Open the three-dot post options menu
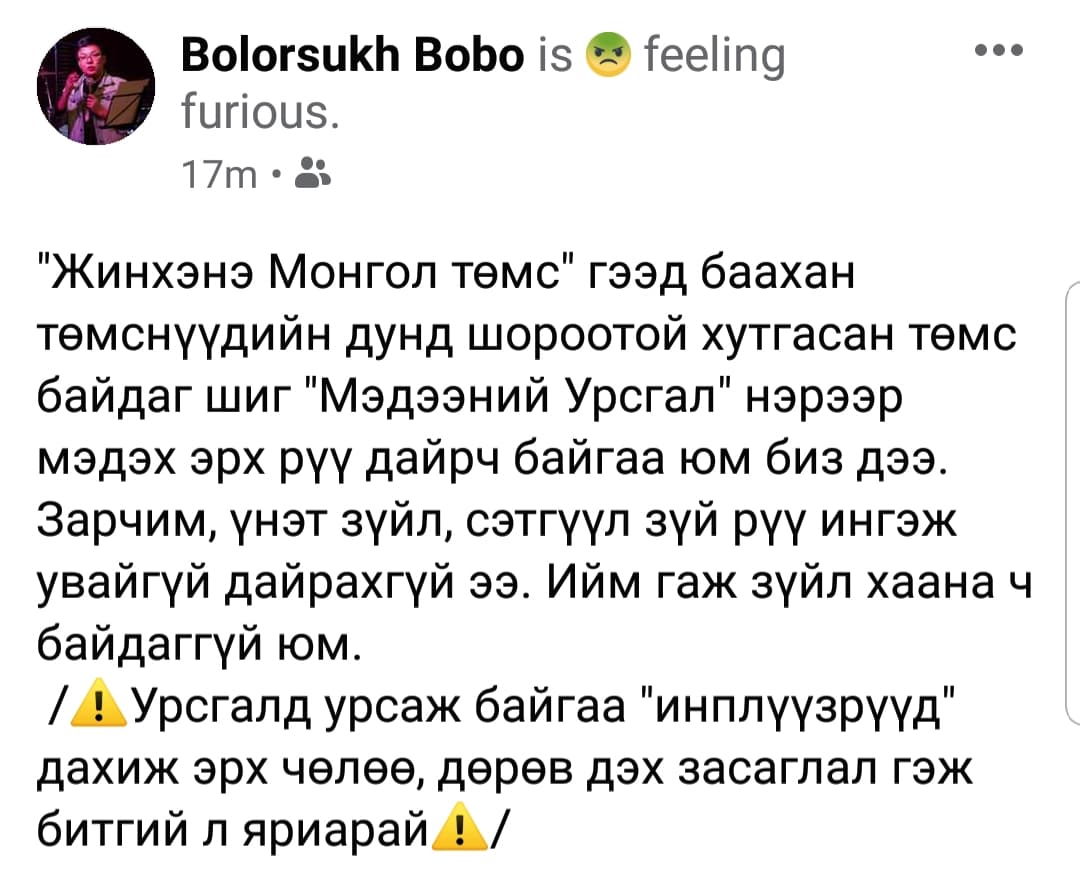This screenshot has height=887, width=1080. (x=999, y=51)
